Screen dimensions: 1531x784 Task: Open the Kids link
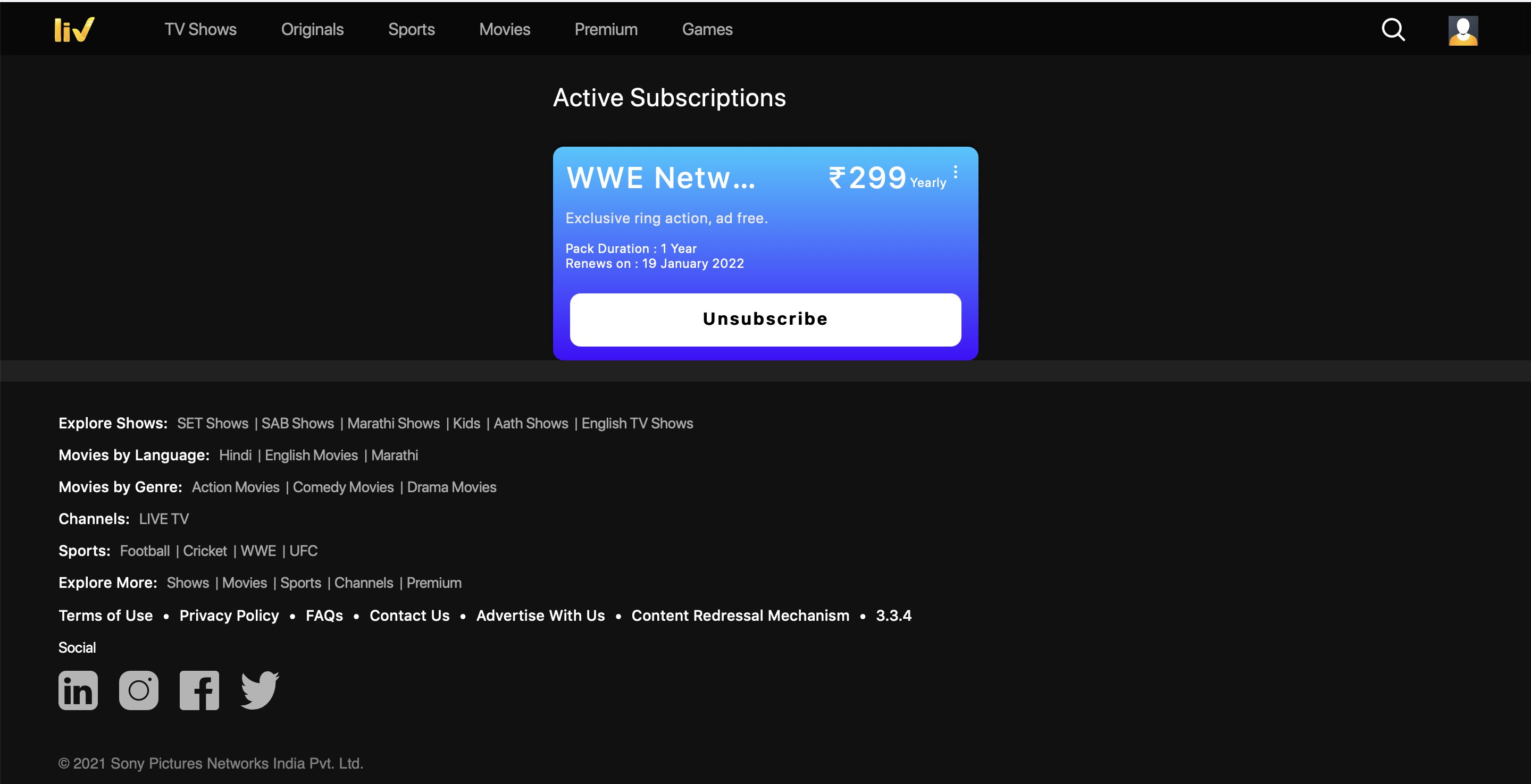466,424
